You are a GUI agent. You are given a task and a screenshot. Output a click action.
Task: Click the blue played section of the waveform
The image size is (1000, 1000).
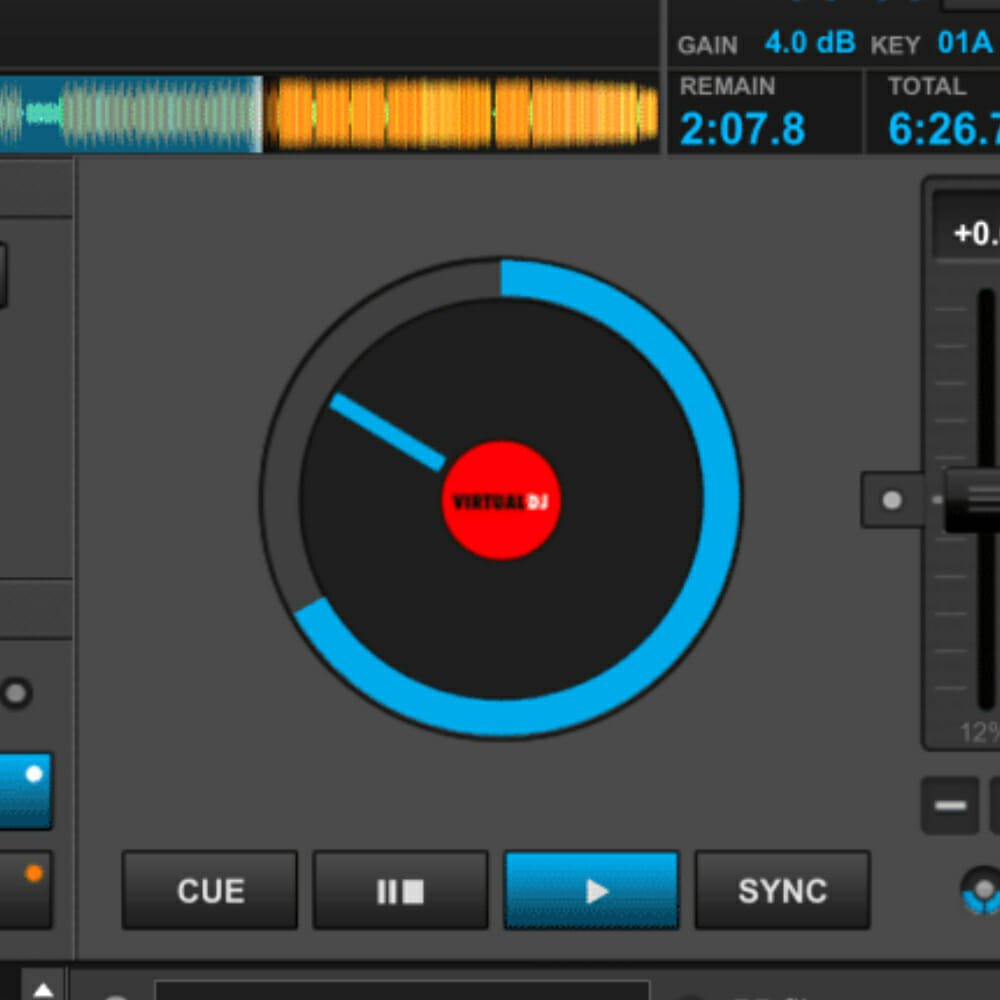coord(130,114)
